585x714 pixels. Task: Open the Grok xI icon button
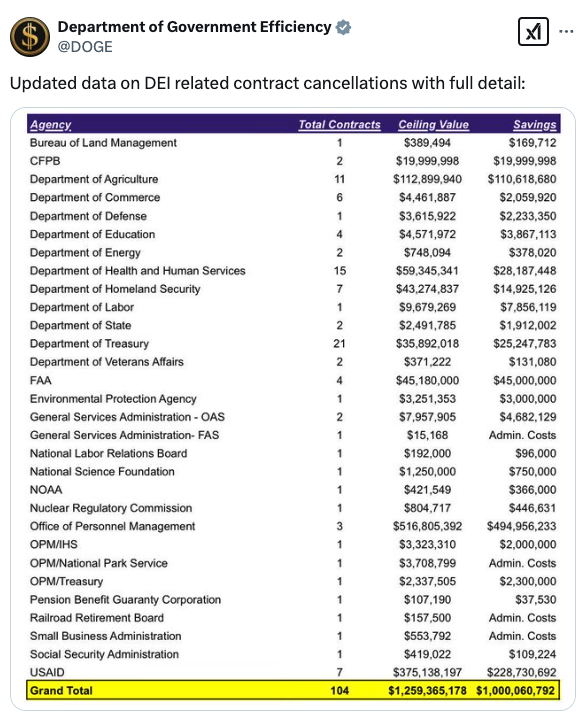pyautogui.click(x=533, y=31)
